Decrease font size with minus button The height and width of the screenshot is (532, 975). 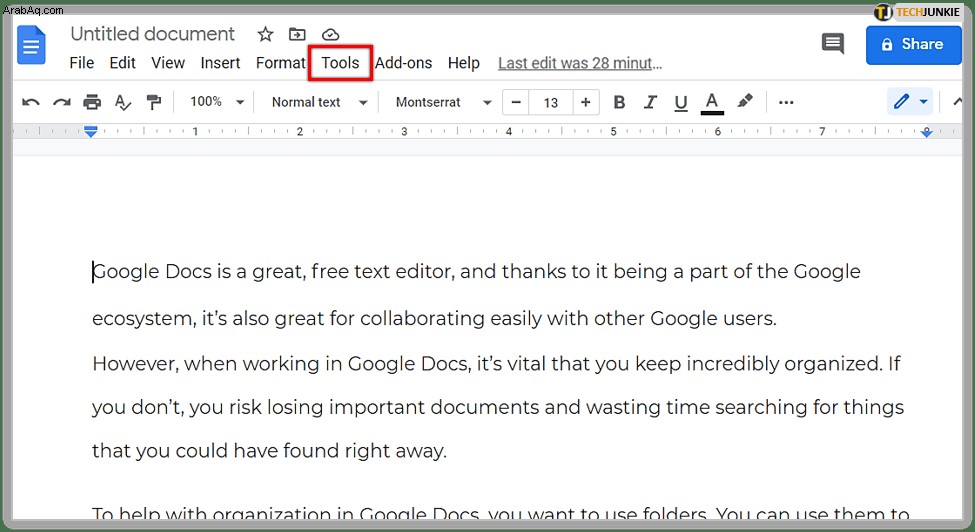515,103
